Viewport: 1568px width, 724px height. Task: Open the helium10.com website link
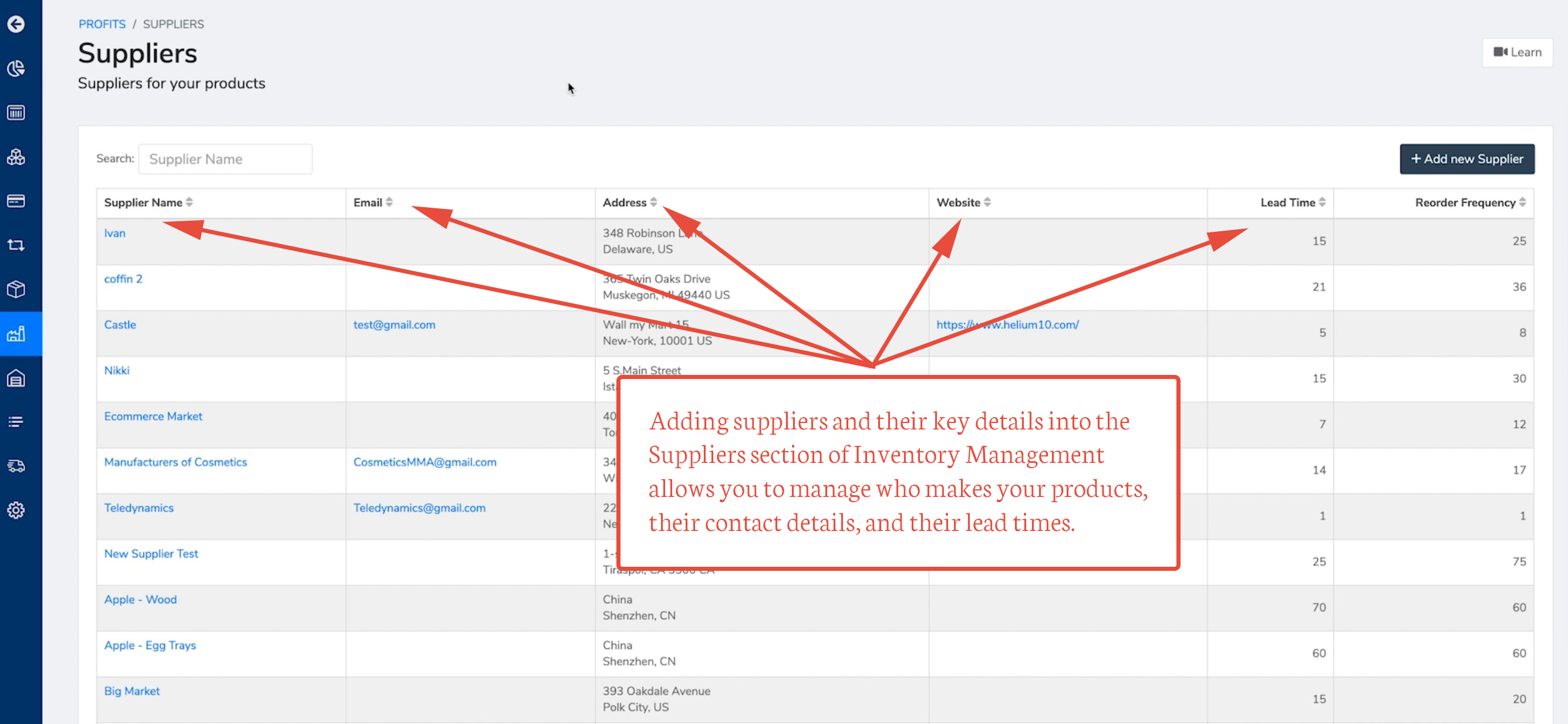click(1007, 324)
